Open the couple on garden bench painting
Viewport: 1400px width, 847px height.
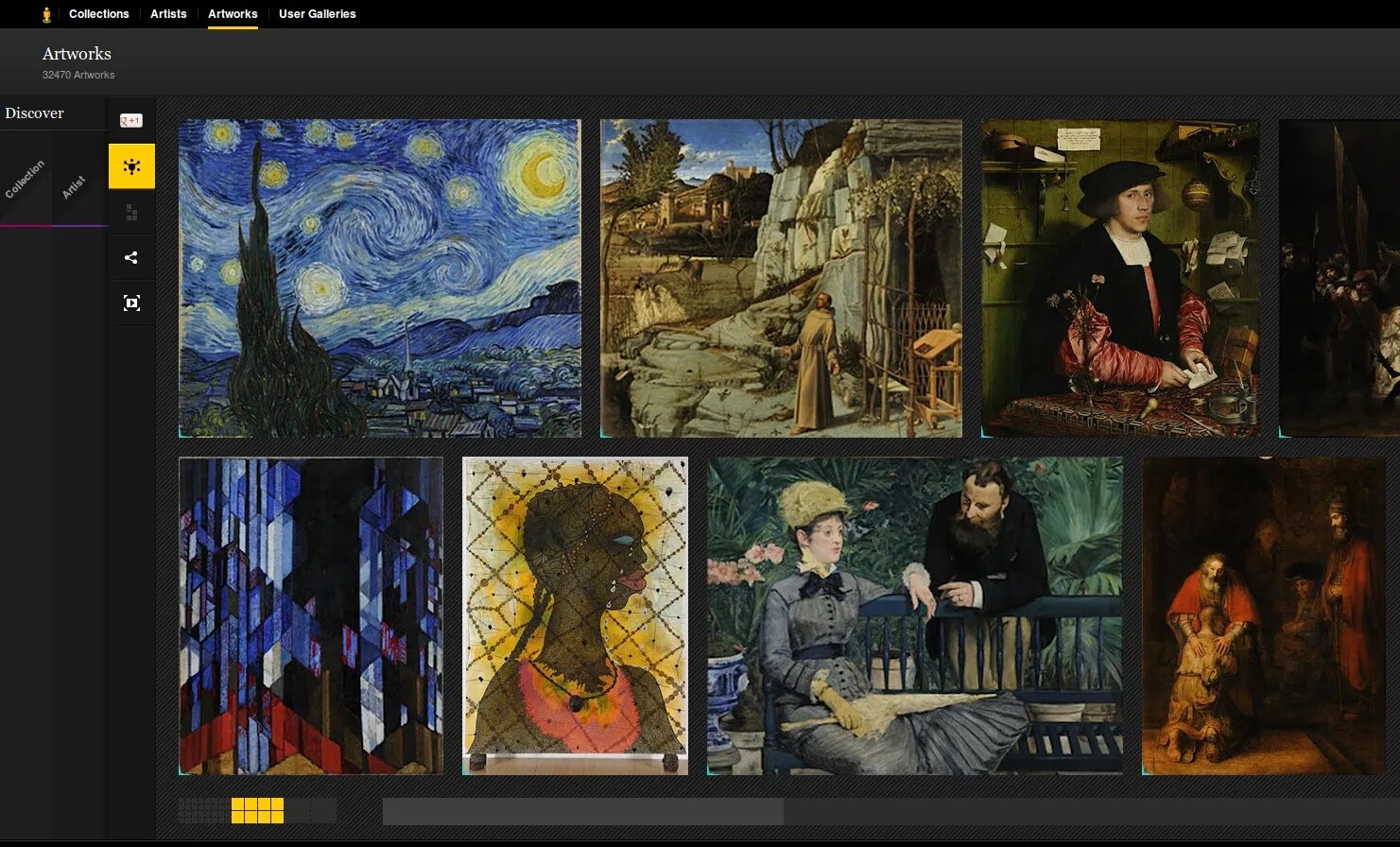[915, 616]
